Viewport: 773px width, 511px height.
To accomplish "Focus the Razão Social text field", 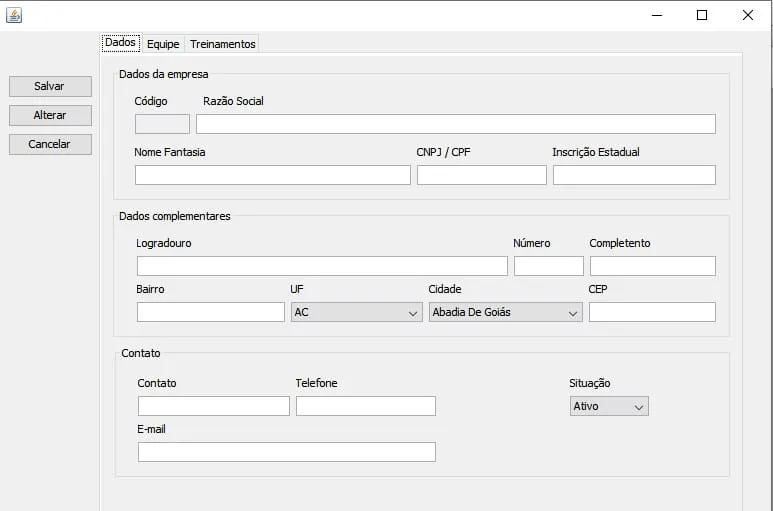I will [x=455, y=124].
